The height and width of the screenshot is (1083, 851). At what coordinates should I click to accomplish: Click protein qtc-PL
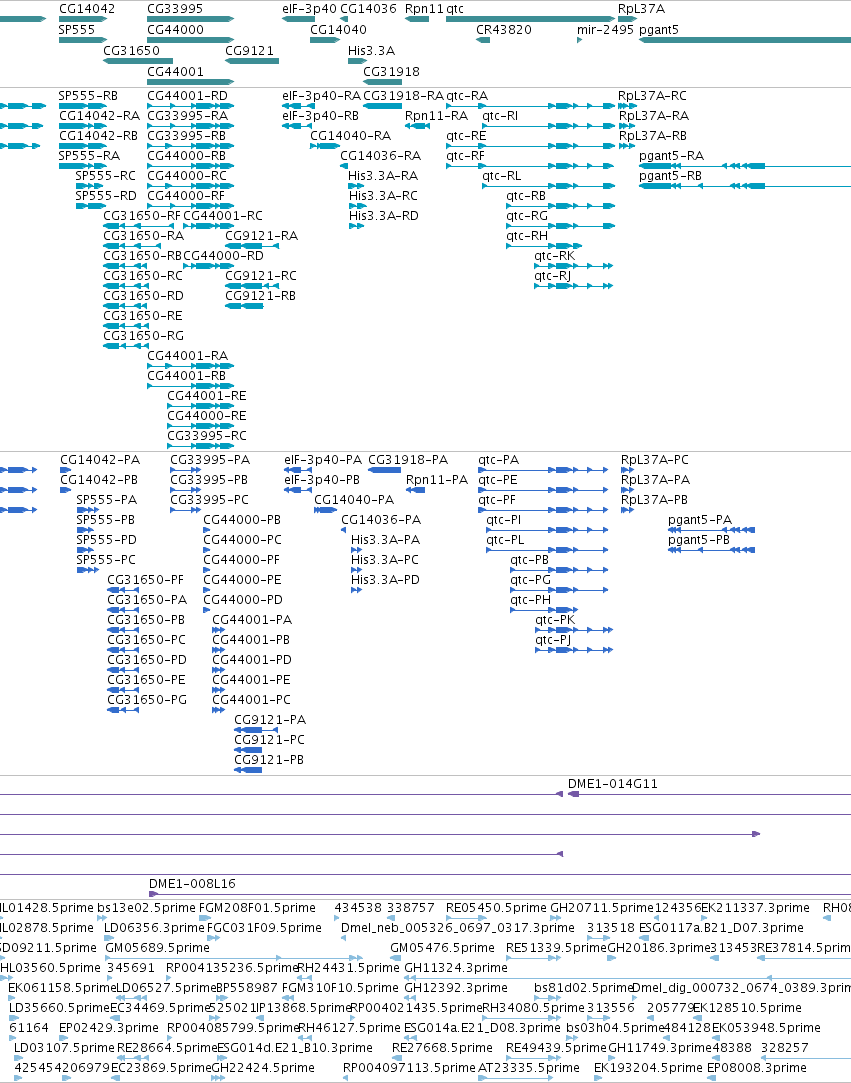point(505,539)
